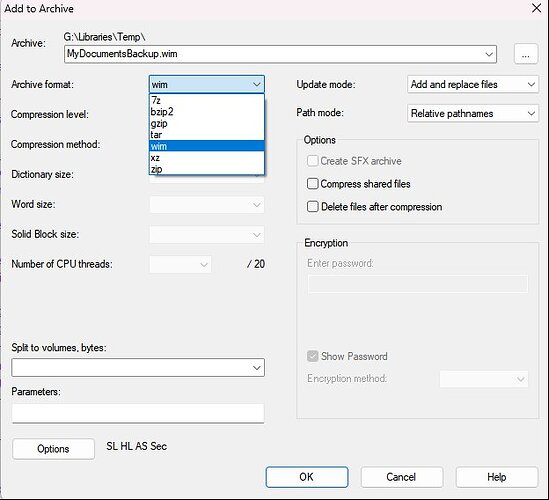Open Help for this dialog

[496, 477]
